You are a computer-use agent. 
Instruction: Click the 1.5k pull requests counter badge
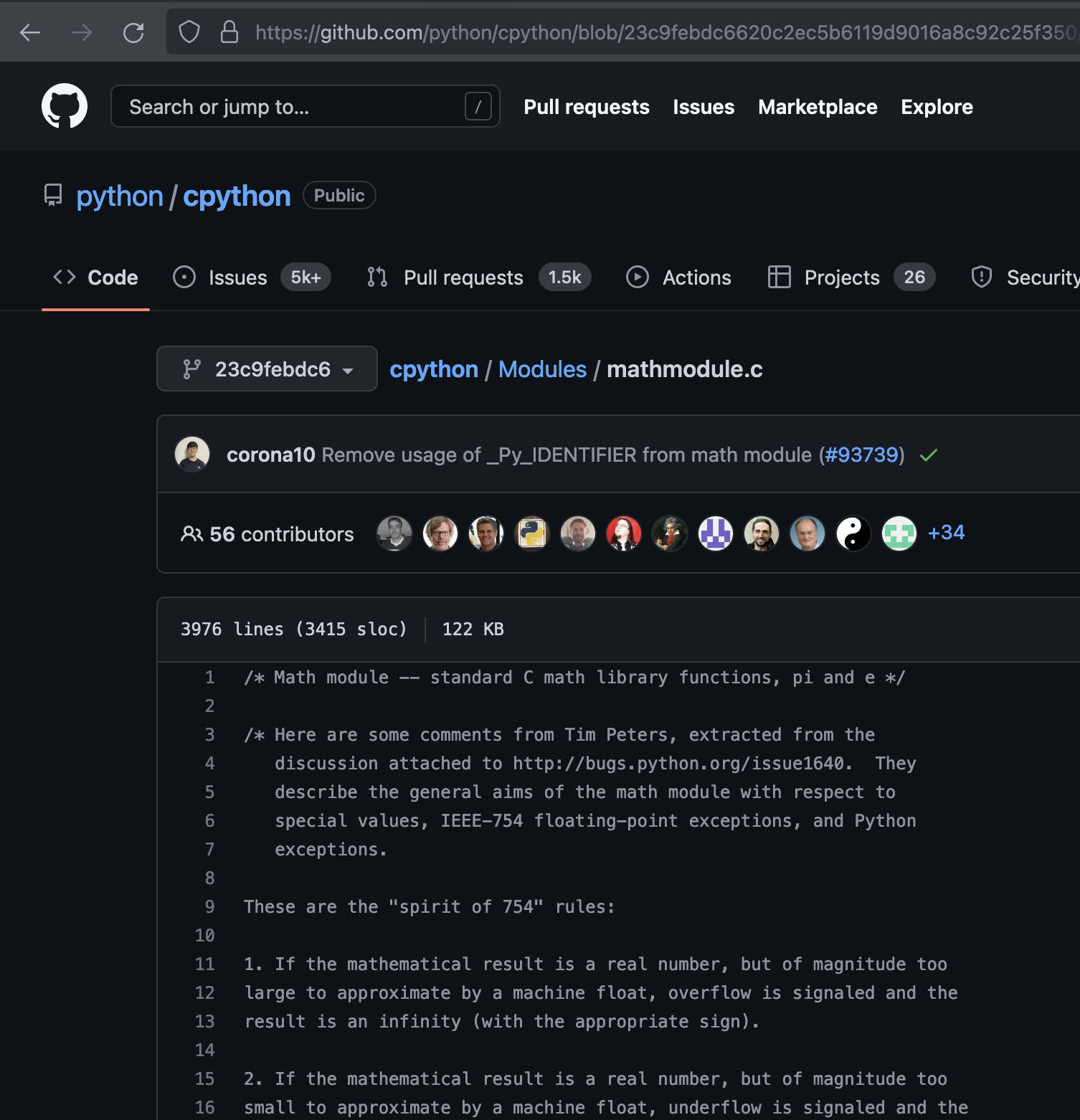click(x=565, y=277)
